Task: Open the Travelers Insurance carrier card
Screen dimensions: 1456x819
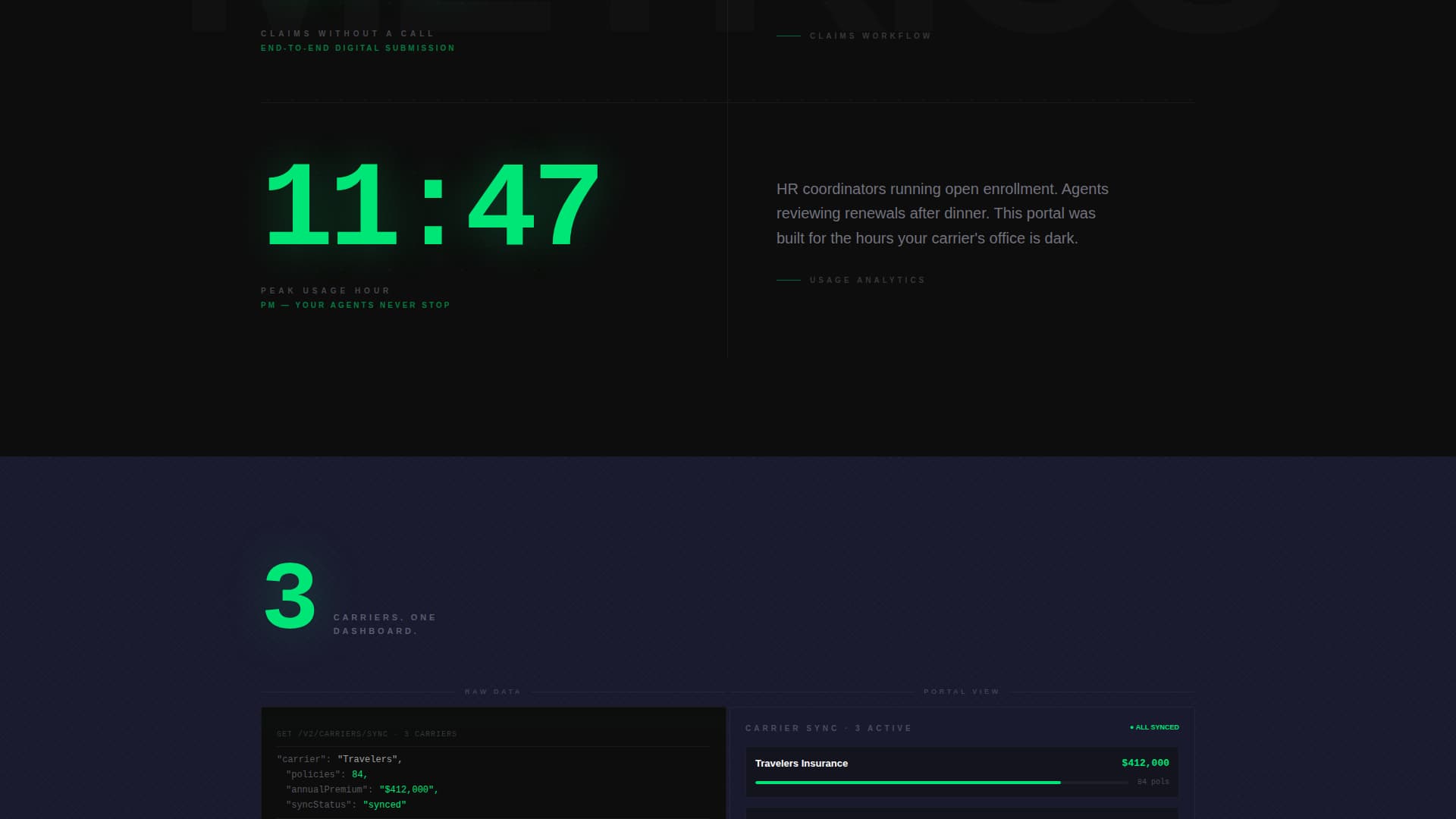Action: pyautogui.click(x=962, y=773)
